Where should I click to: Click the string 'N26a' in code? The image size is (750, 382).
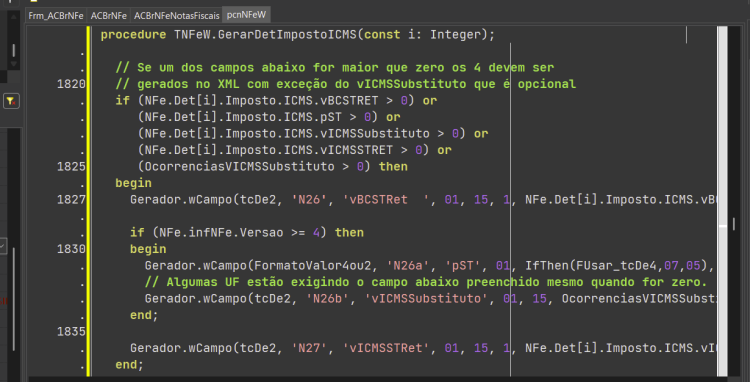point(408,265)
